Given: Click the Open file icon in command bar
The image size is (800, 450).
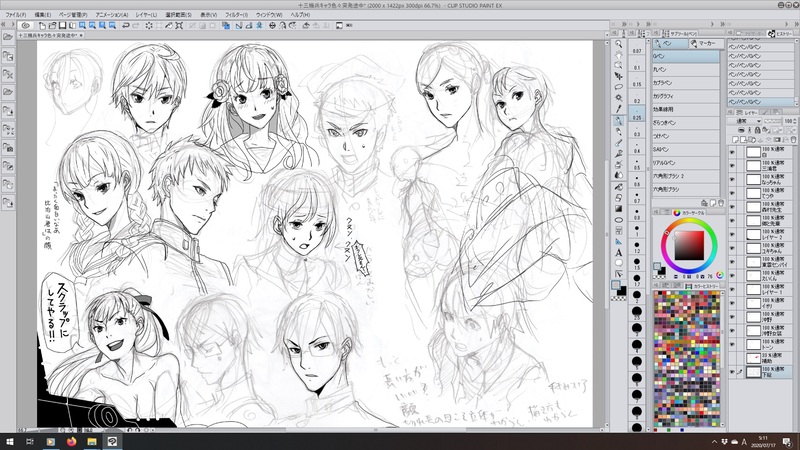Looking at the screenshot, I should (x=52, y=26).
